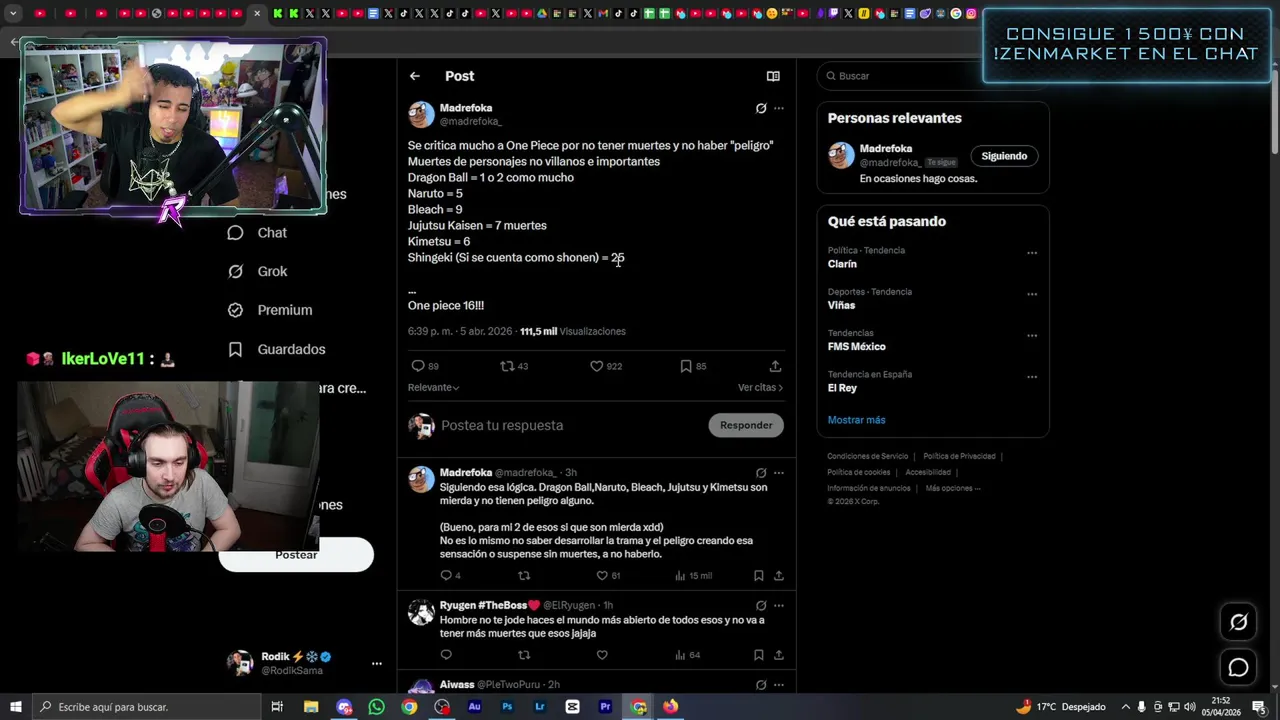1280x720 pixels.
Task: Open Rodik account options menu
Action: coord(377,663)
